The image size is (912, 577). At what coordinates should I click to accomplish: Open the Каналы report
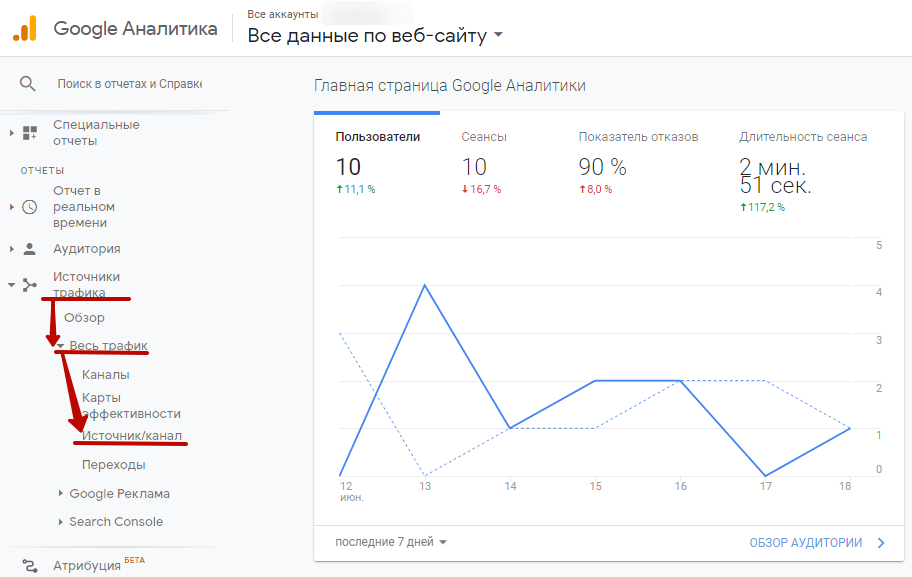[105, 375]
